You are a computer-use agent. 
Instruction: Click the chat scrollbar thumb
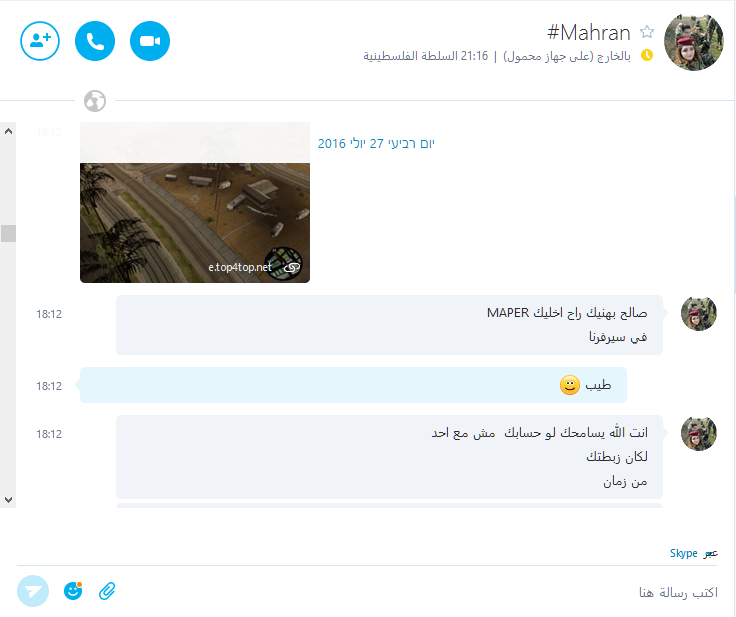(x=8, y=233)
